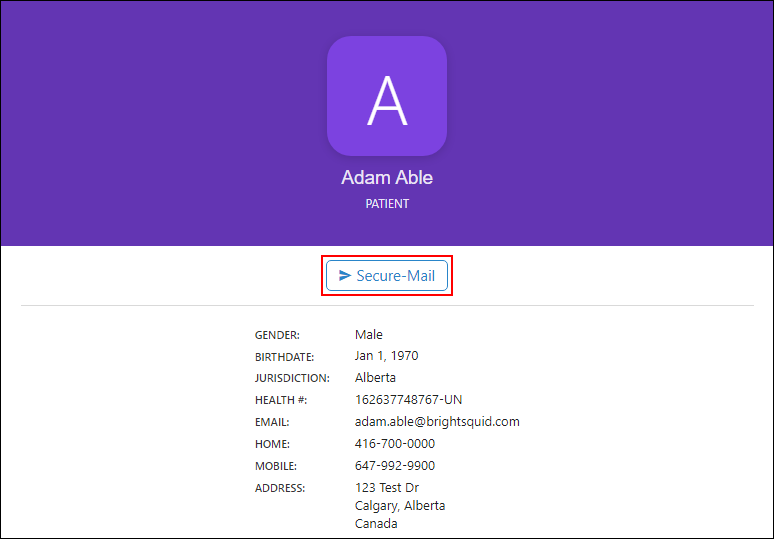Click the Secure-Mail button
The image size is (774, 539).
pyautogui.click(x=387, y=275)
